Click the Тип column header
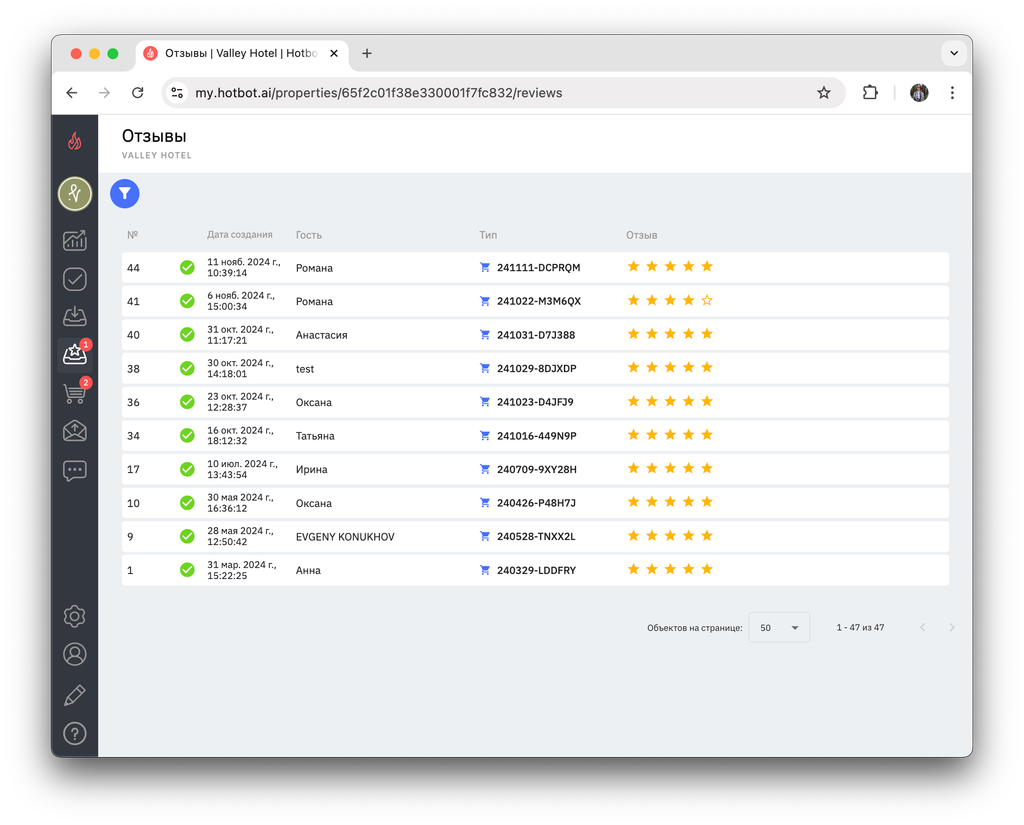Image resolution: width=1024 pixels, height=825 pixels. tap(488, 235)
